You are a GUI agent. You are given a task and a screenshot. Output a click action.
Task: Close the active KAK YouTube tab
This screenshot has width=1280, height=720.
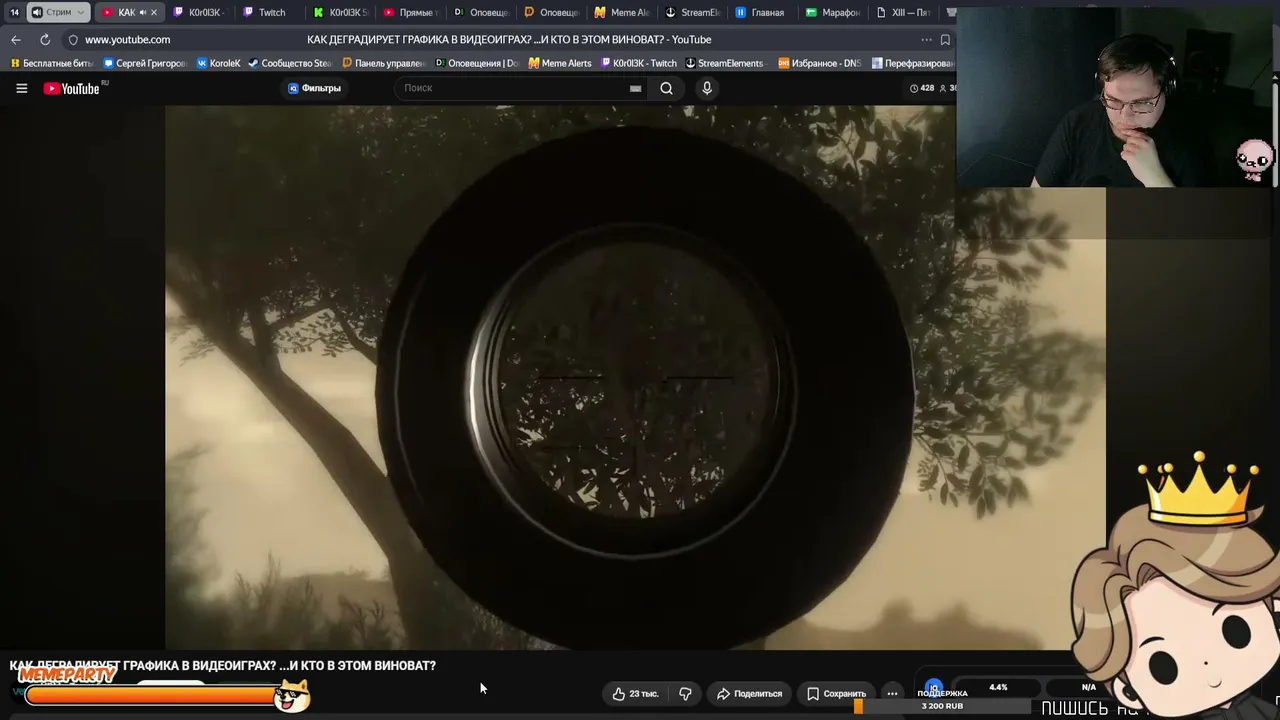pyautogui.click(x=154, y=12)
